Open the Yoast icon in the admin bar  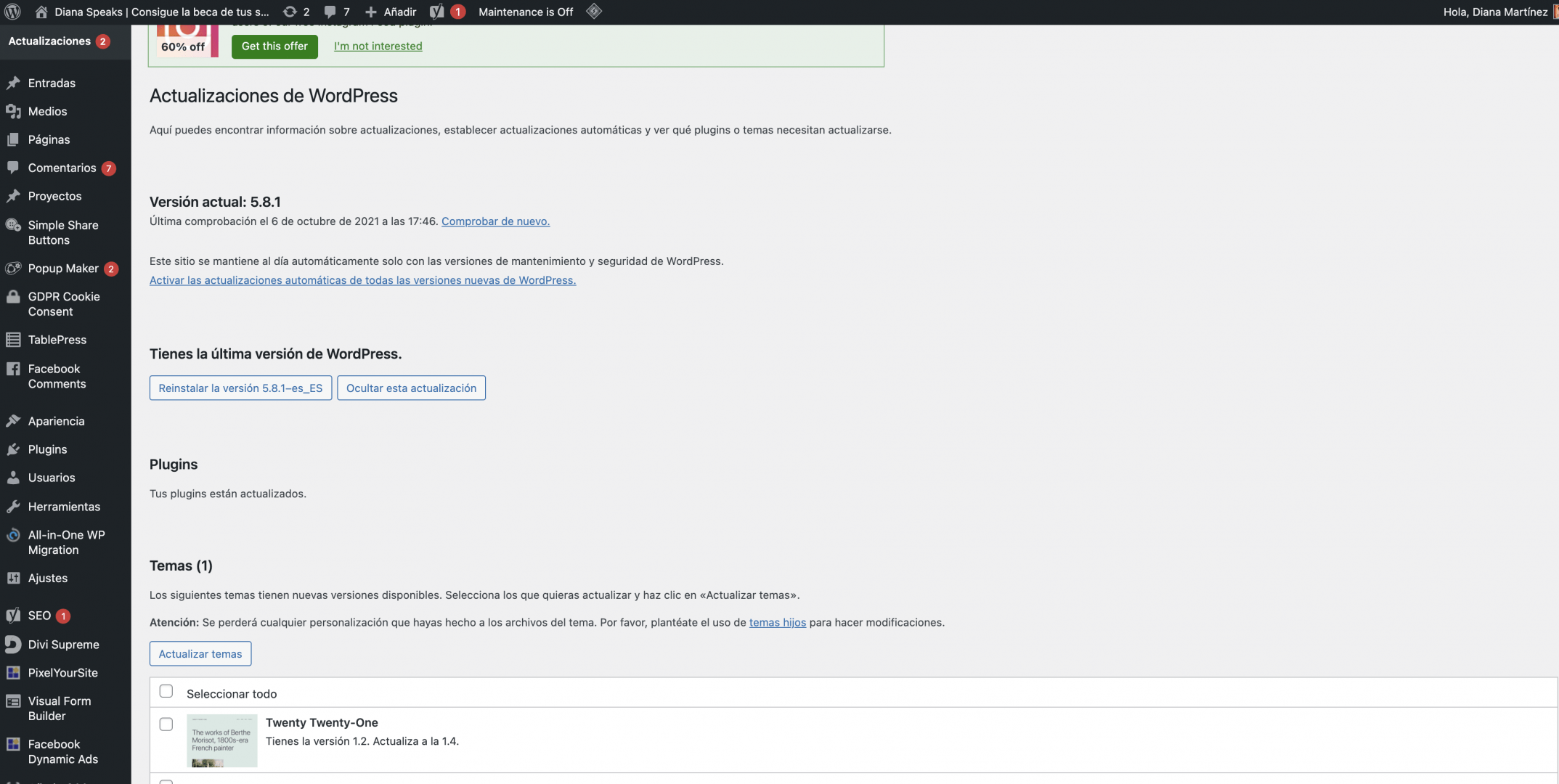click(x=436, y=12)
